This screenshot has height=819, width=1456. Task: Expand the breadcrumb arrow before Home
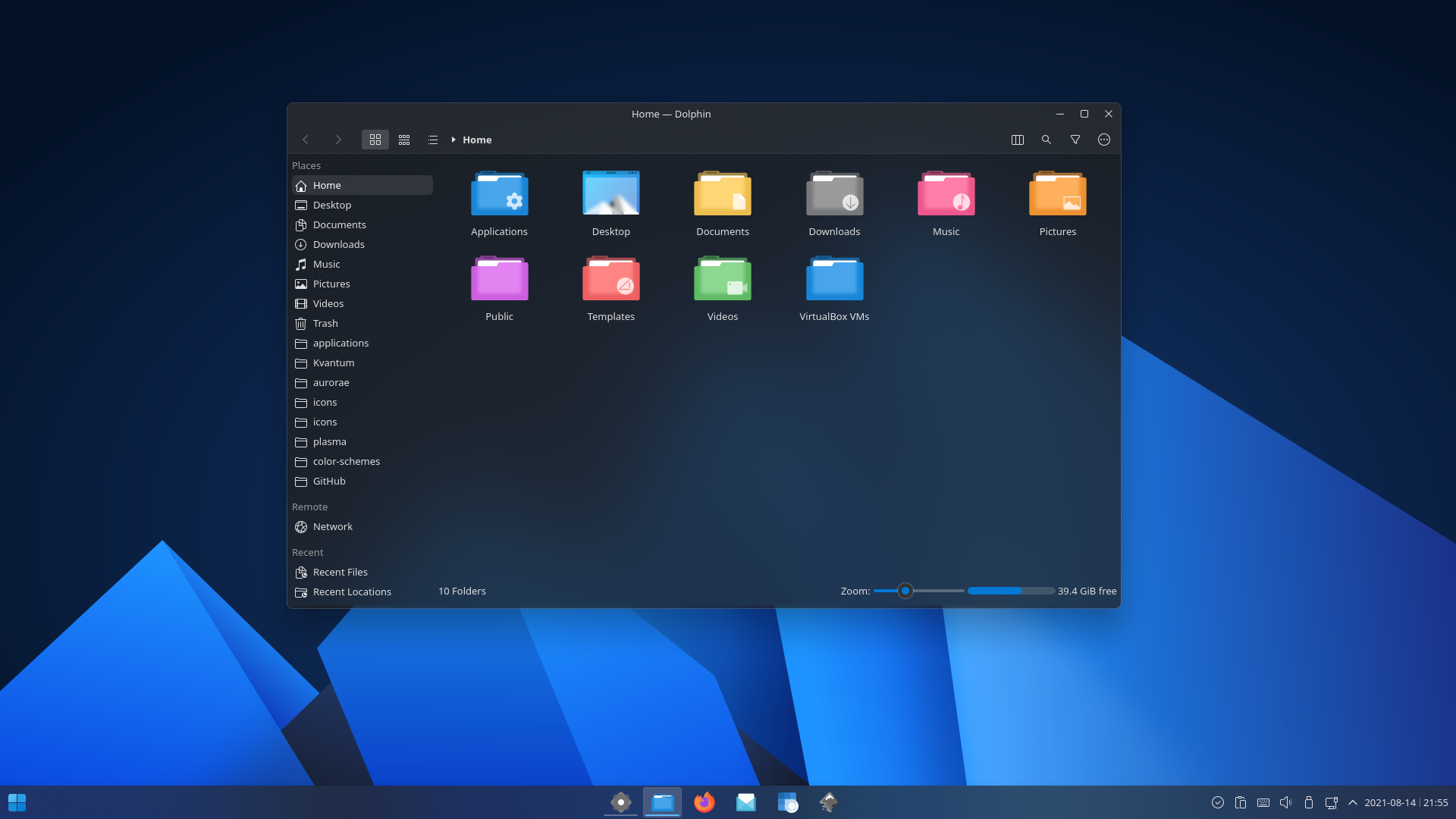point(453,140)
